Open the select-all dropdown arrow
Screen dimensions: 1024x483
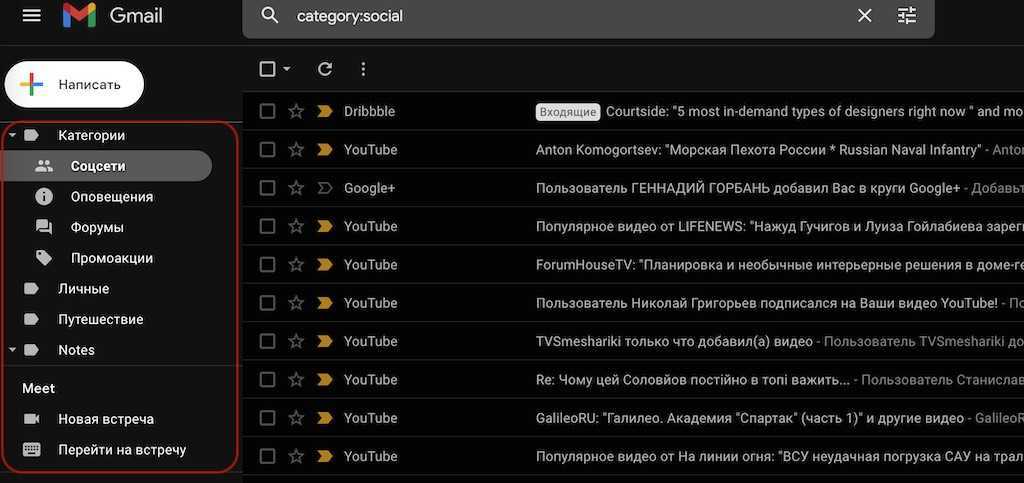pyautogui.click(x=287, y=69)
